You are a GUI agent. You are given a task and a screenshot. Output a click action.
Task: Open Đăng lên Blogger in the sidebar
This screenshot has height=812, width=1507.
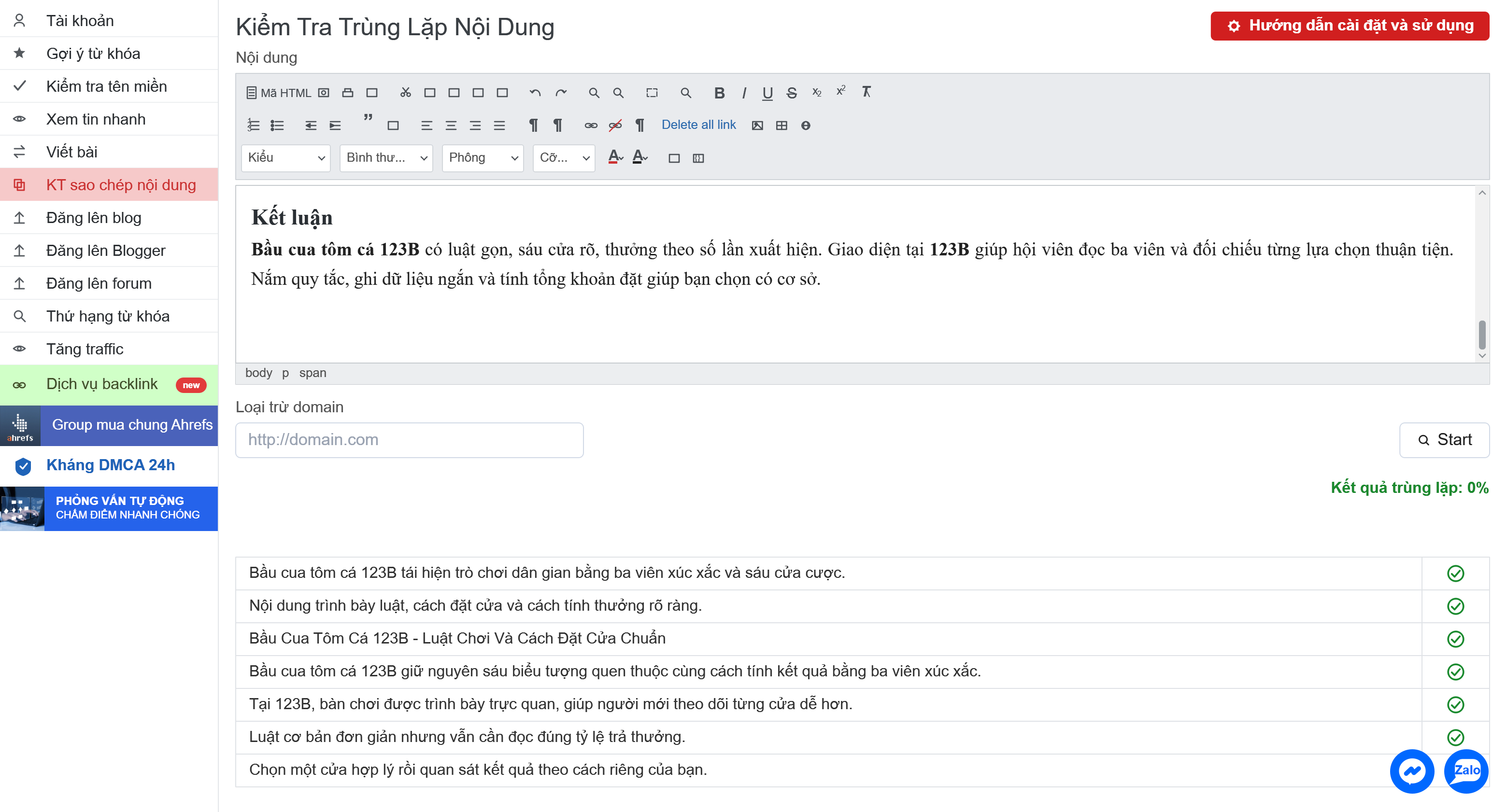(x=109, y=250)
